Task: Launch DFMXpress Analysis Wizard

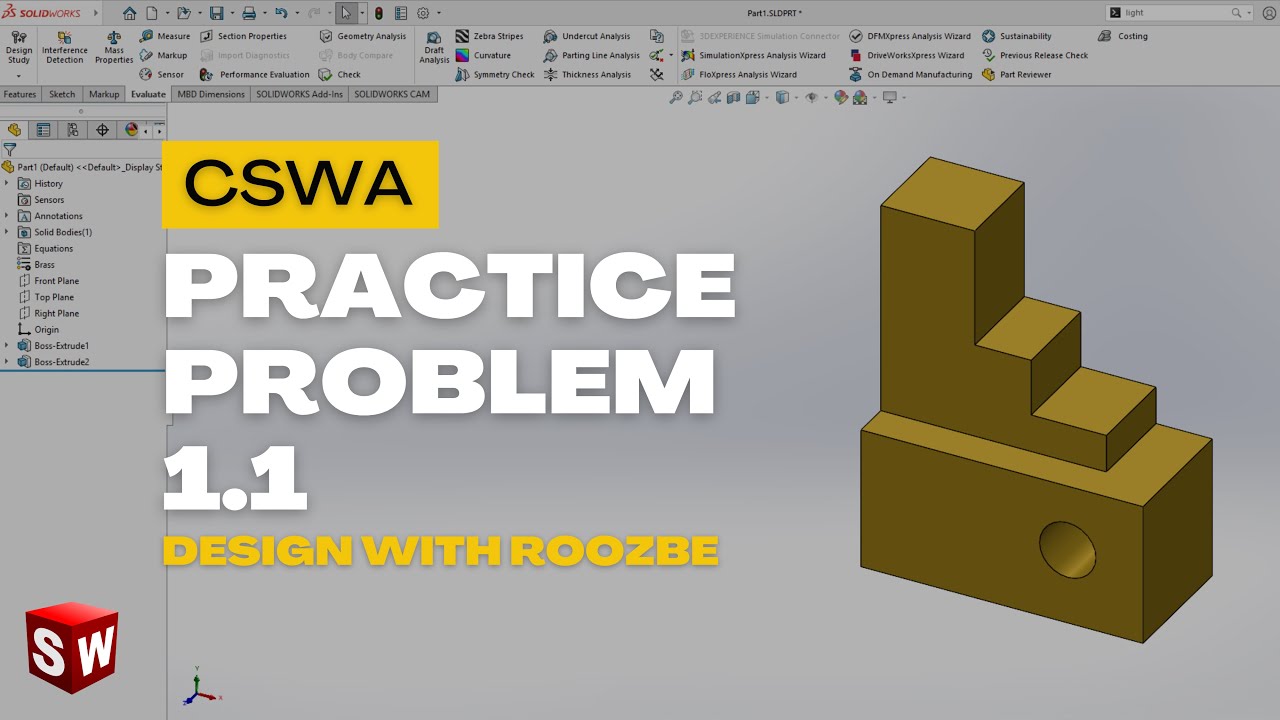Action: click(x=910, y=36)
